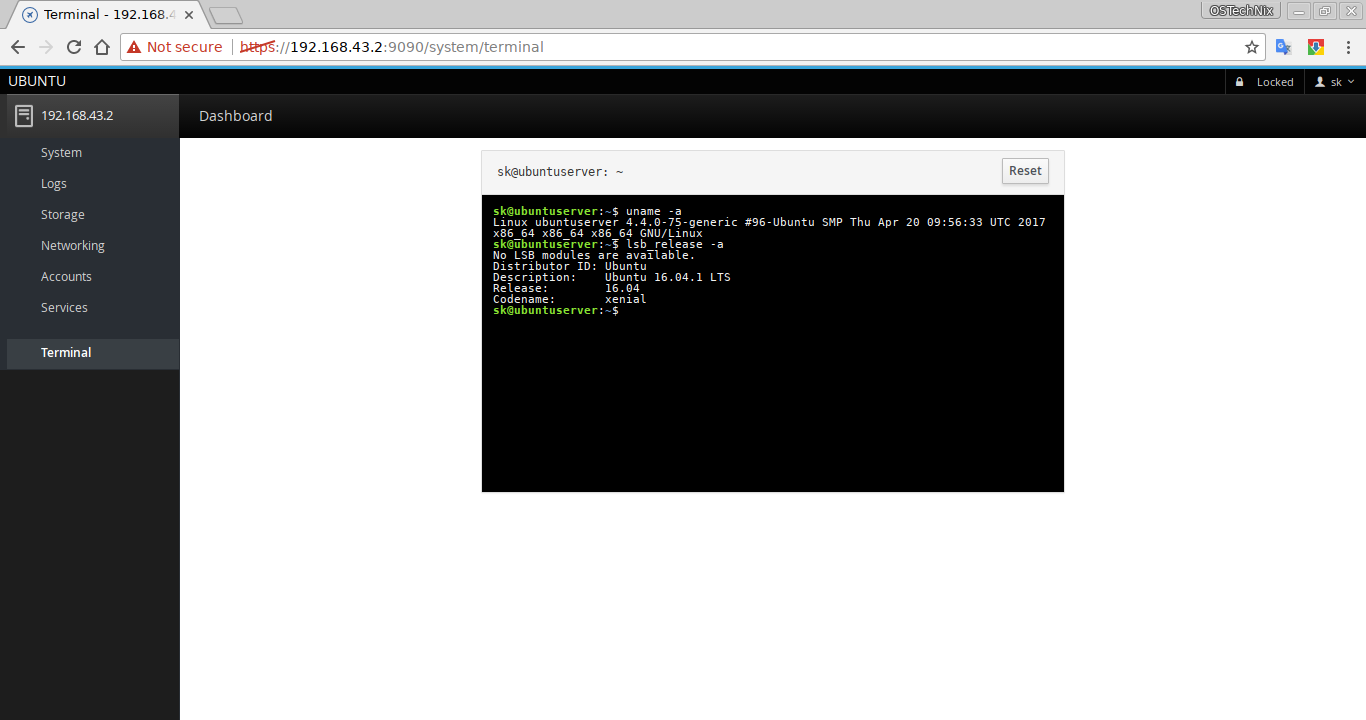
Task: Toggle the bookmark star for this page
Action: click(x=1253, y=46)
